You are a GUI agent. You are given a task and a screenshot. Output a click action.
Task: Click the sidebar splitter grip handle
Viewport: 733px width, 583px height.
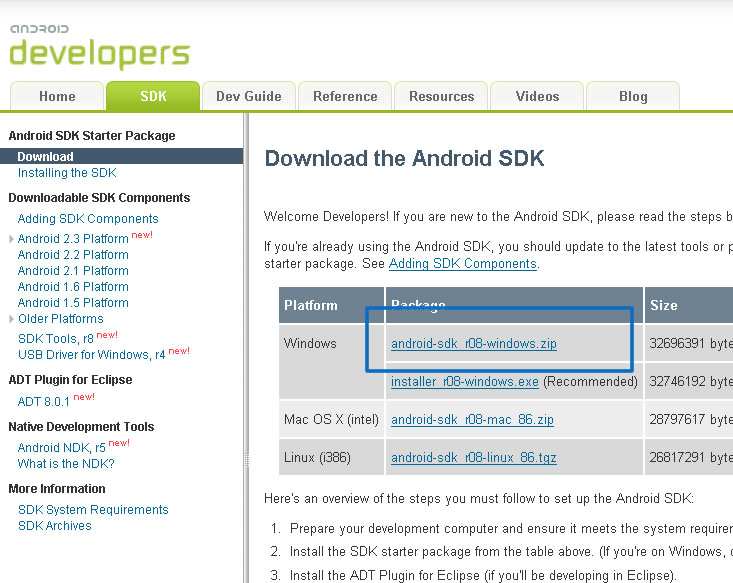pyautogui.click(x=246, y=460)
